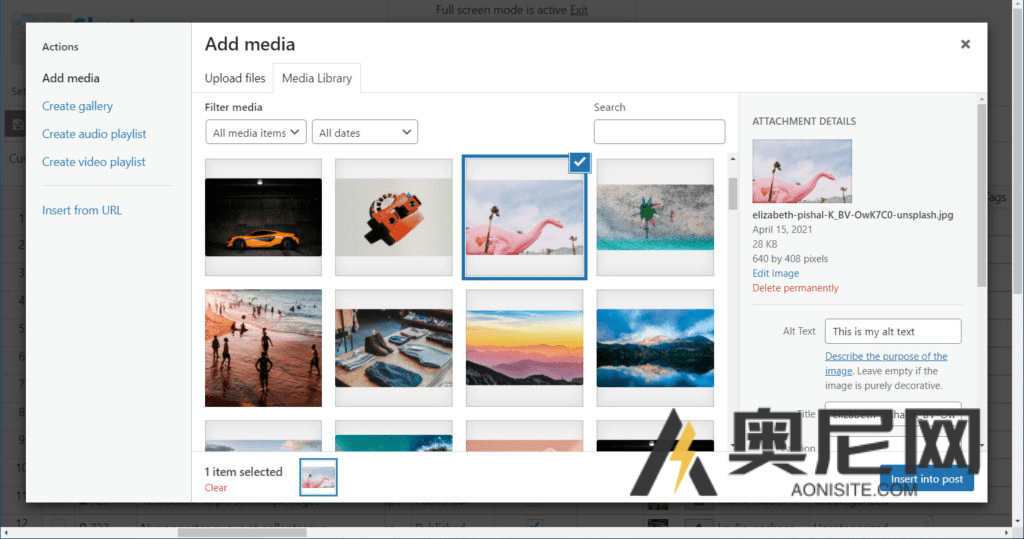The width and height of the screenshot is (1024, 539).
Task: Click the 28 KB file size text
Action: tap(765, 244)
